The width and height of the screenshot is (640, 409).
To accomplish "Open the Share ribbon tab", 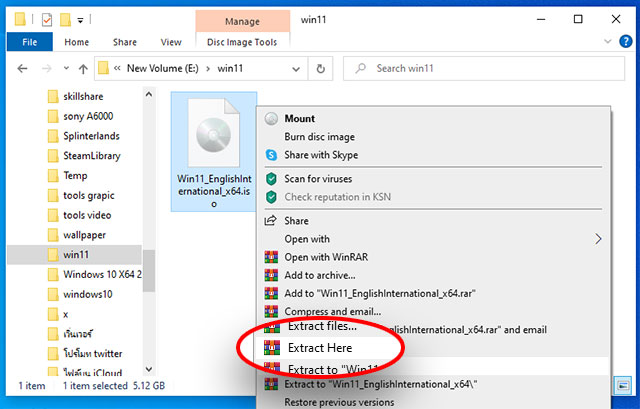I will click(124, 42).
